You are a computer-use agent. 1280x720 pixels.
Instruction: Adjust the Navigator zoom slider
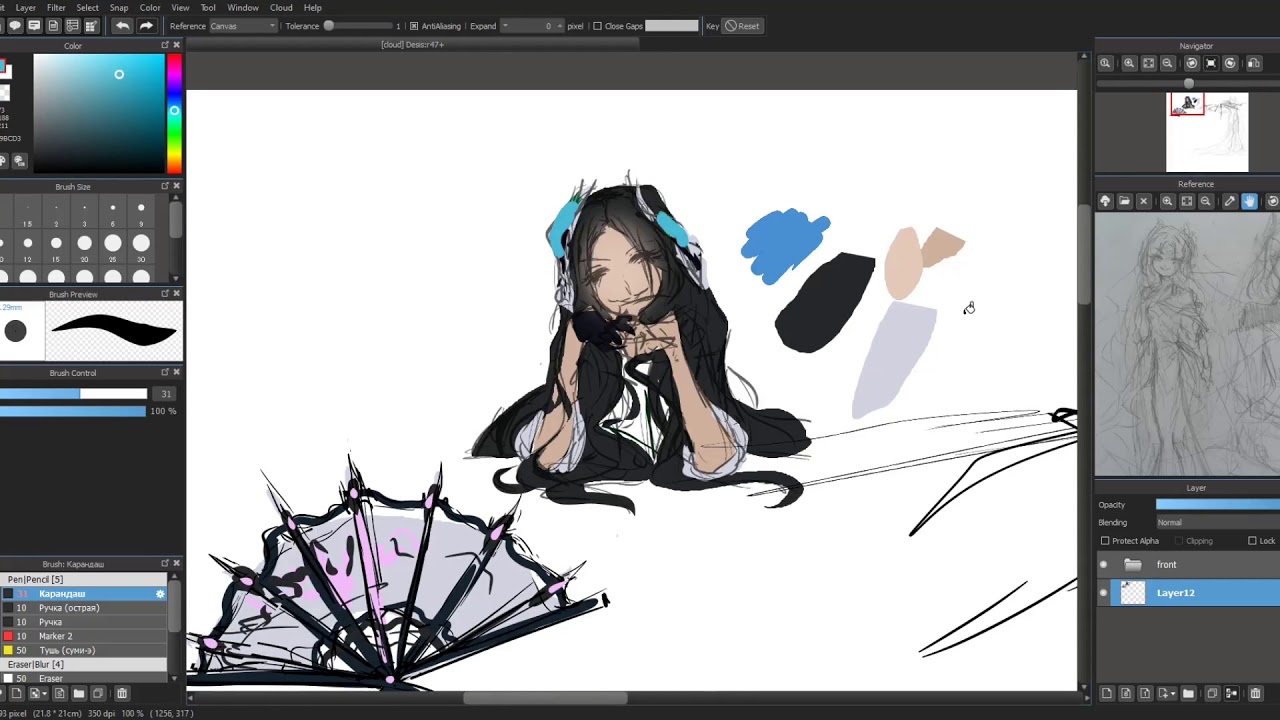1188,83
